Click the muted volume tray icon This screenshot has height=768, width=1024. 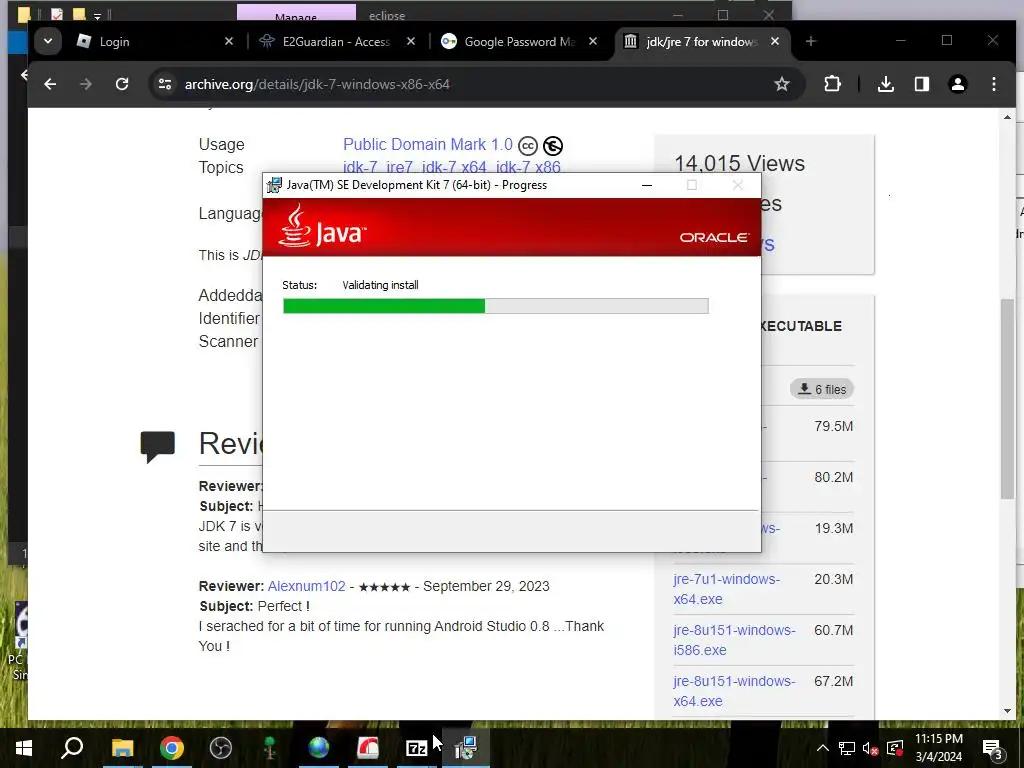pyautogui.click(x=871, y=748)
